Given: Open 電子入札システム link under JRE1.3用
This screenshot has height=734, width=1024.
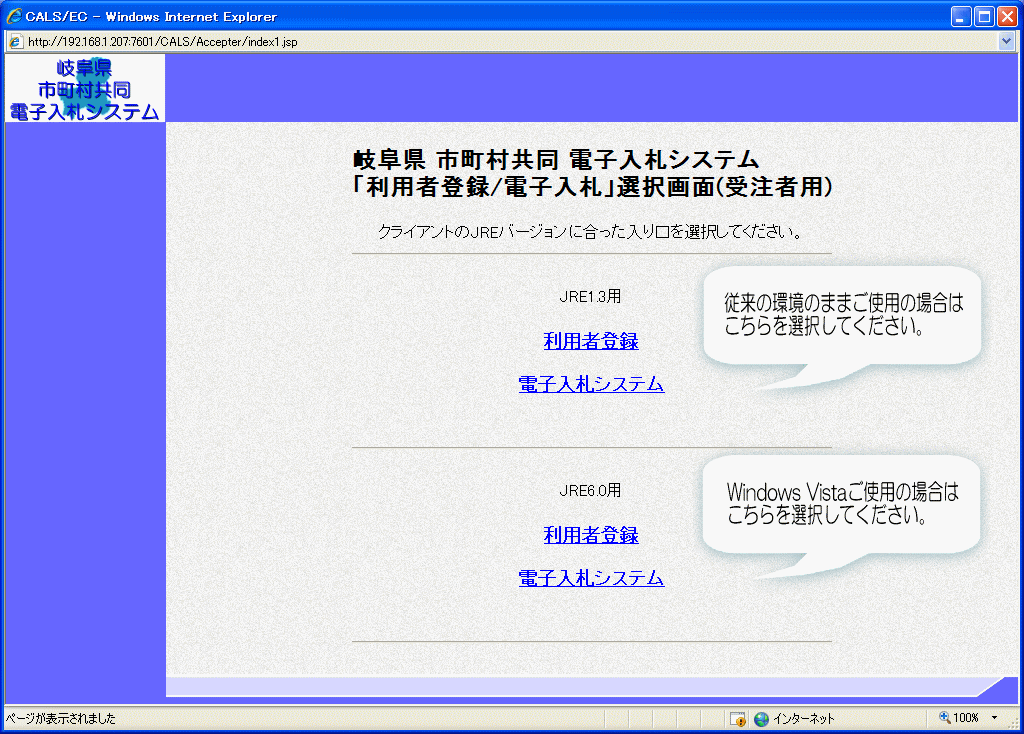Looking at the screenshot, I should 591,384.
